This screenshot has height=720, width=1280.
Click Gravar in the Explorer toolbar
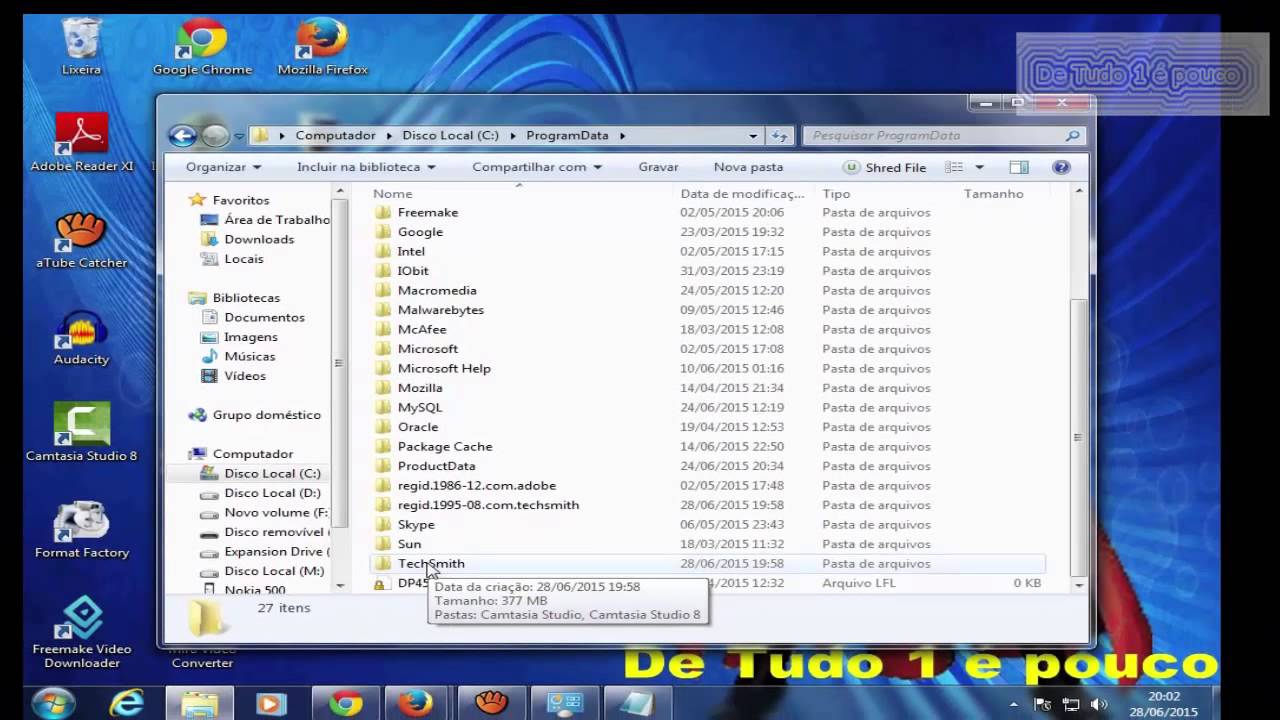(x=658, y=167)
